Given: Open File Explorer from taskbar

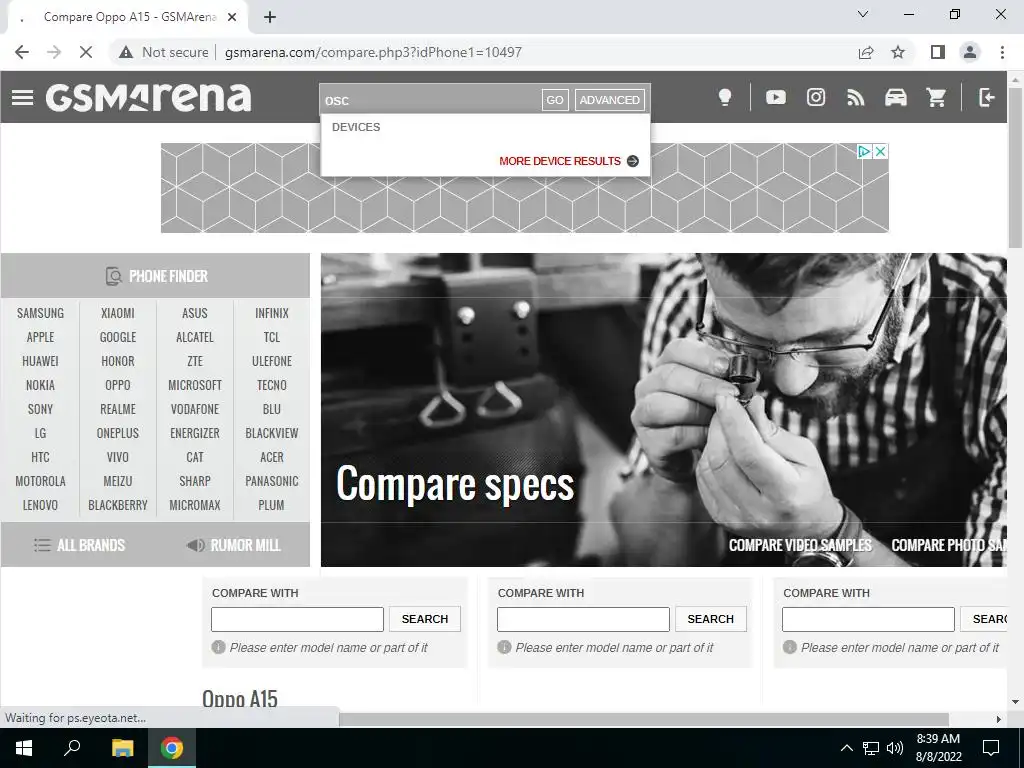Looking at the screenshot, I should click(122, 748).
